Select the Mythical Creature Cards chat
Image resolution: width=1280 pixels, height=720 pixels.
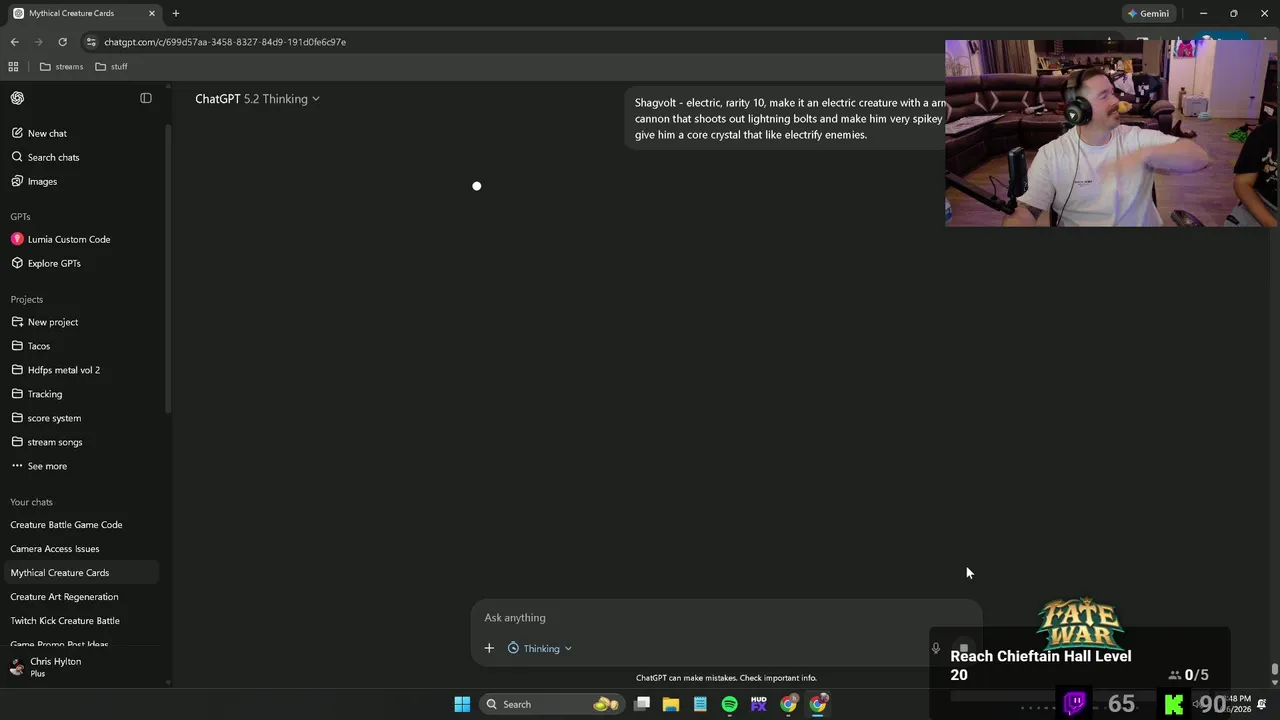[x=80, y=573]
